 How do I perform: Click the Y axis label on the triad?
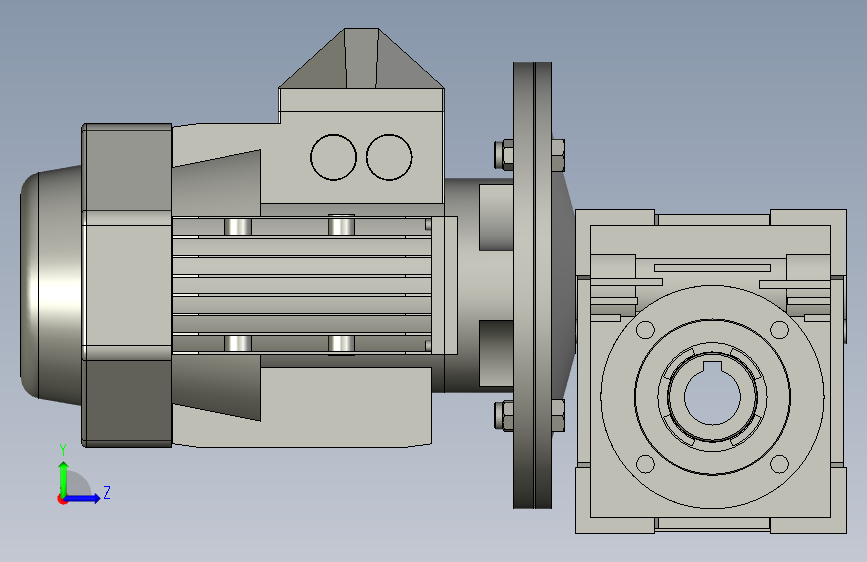pyautogui.click(x=63, y=450)
